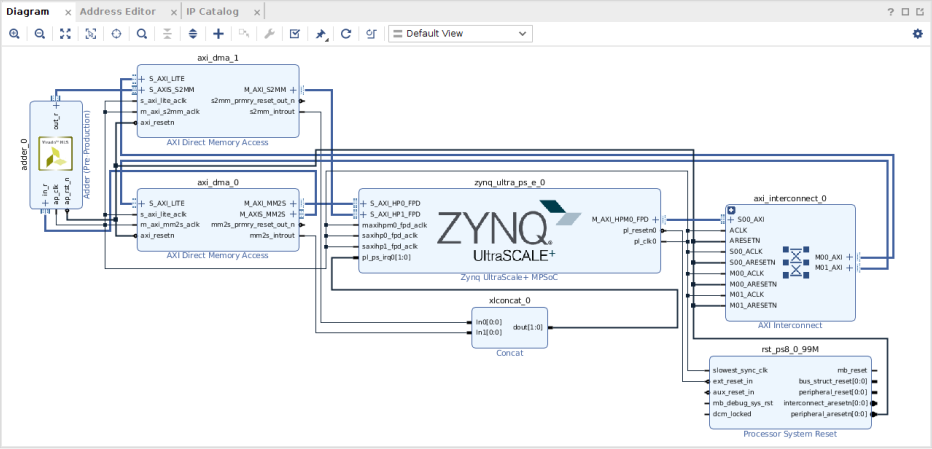The width and height of the screenshot is (932, 449).
Task: Click the Zoom Out toolbar icon
Action: [x=39, y=34]
